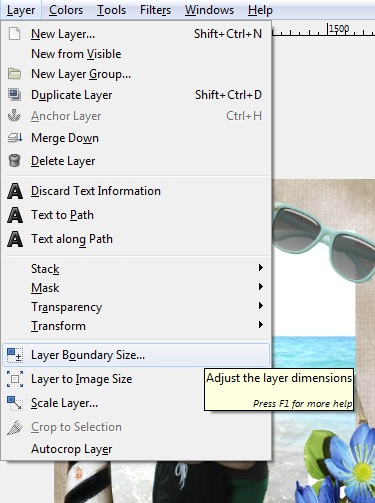Click the Shift+Ctrl+N shortcut text

(228, 34)
